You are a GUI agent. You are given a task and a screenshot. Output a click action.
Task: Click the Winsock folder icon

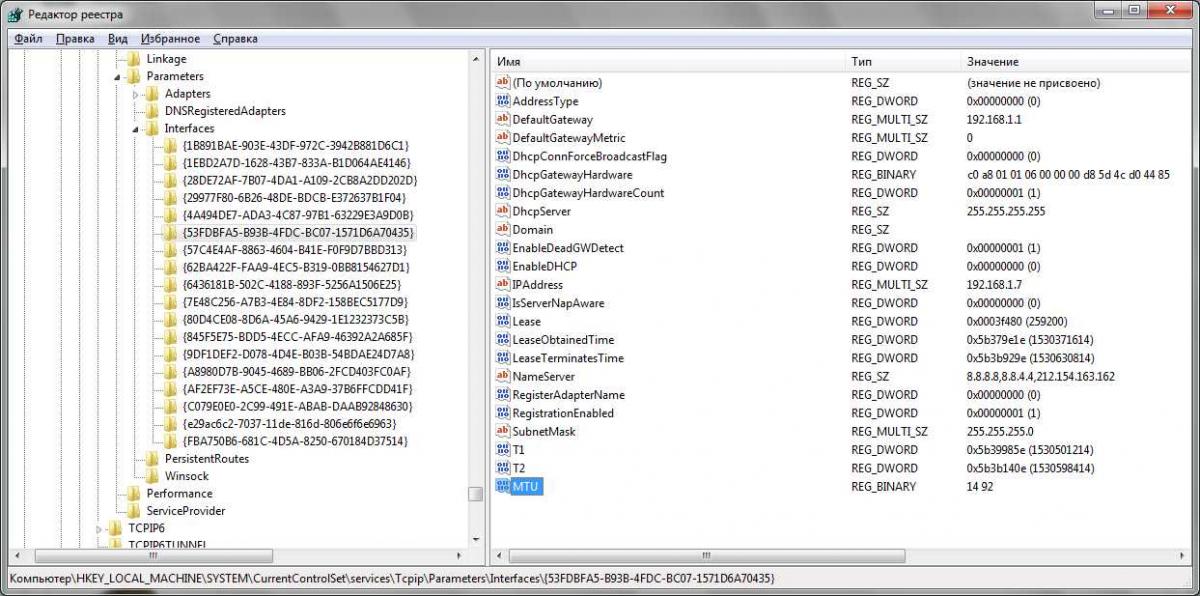152,476
